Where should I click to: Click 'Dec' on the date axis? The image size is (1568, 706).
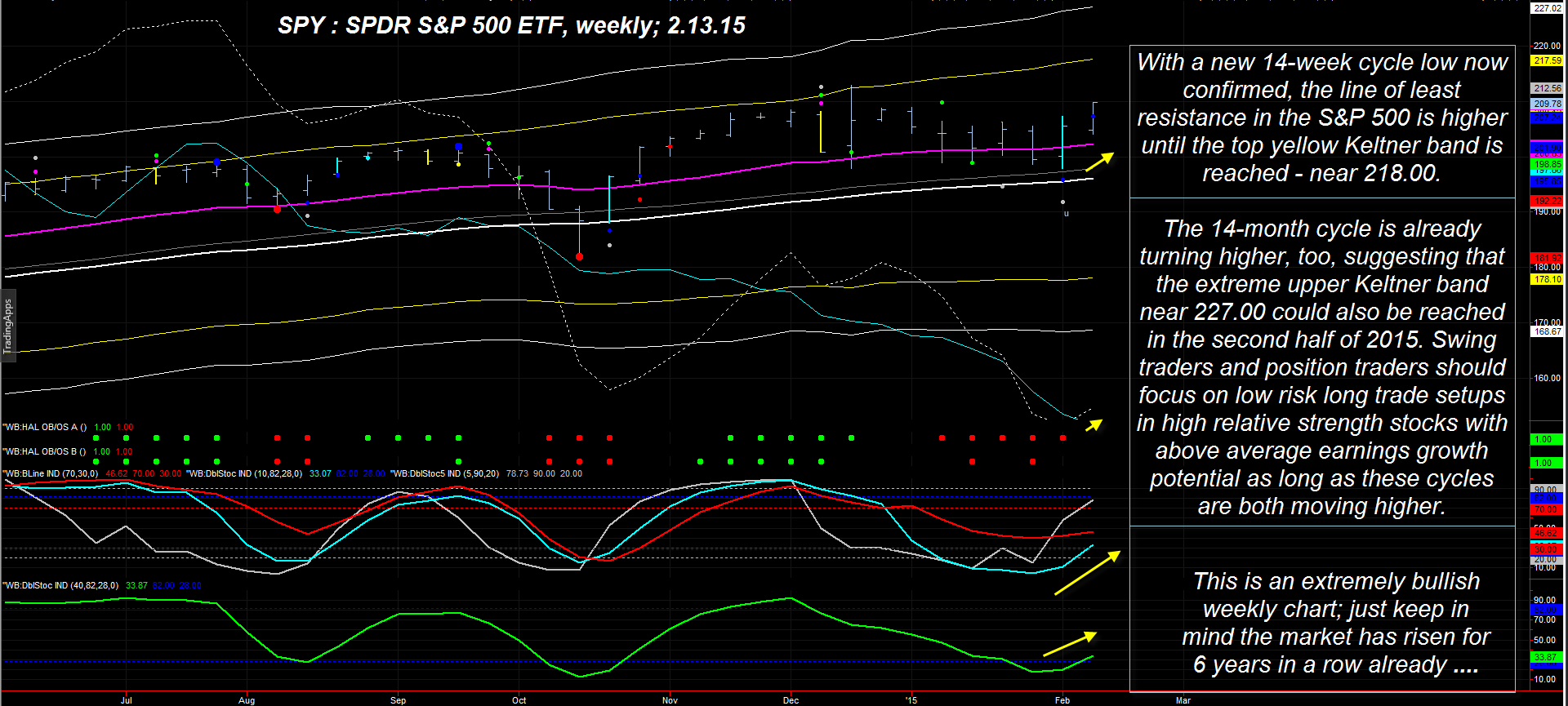791,700
